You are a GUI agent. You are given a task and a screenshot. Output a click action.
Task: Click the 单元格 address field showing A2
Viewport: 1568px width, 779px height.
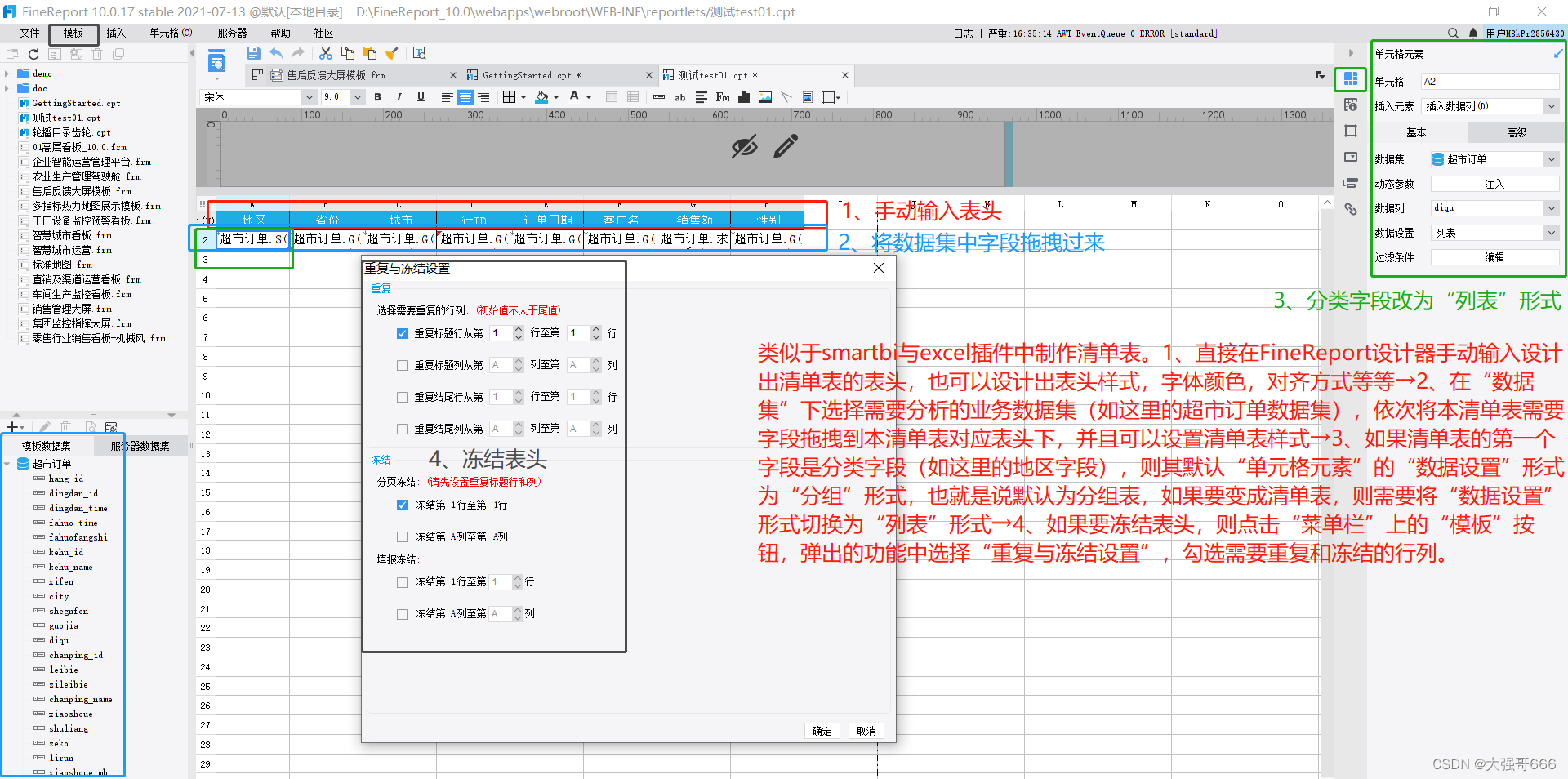click(x=1490, y=82)
